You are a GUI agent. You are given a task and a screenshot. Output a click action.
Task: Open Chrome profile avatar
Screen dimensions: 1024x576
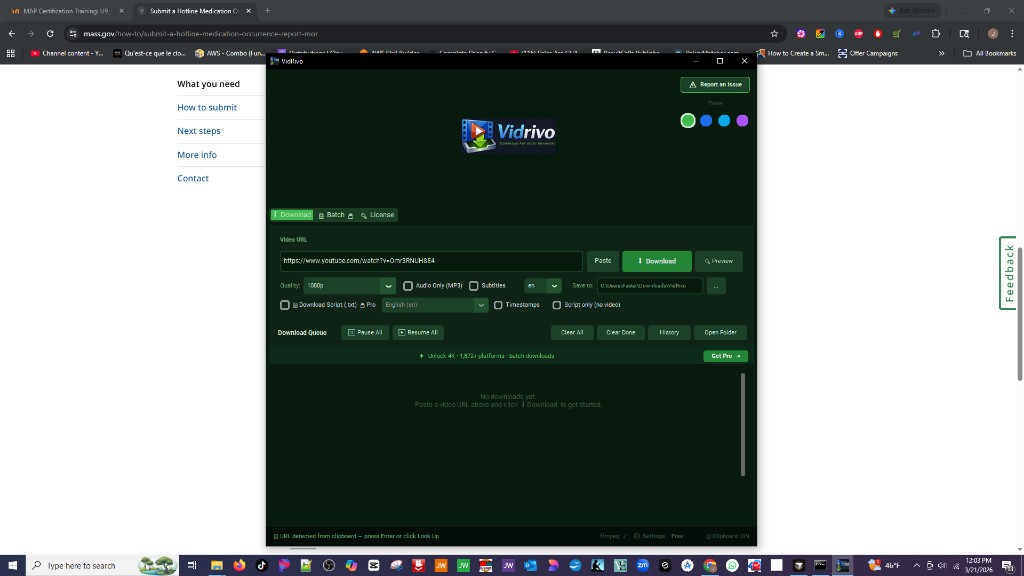pyautogui.click(x=993, y=33)
